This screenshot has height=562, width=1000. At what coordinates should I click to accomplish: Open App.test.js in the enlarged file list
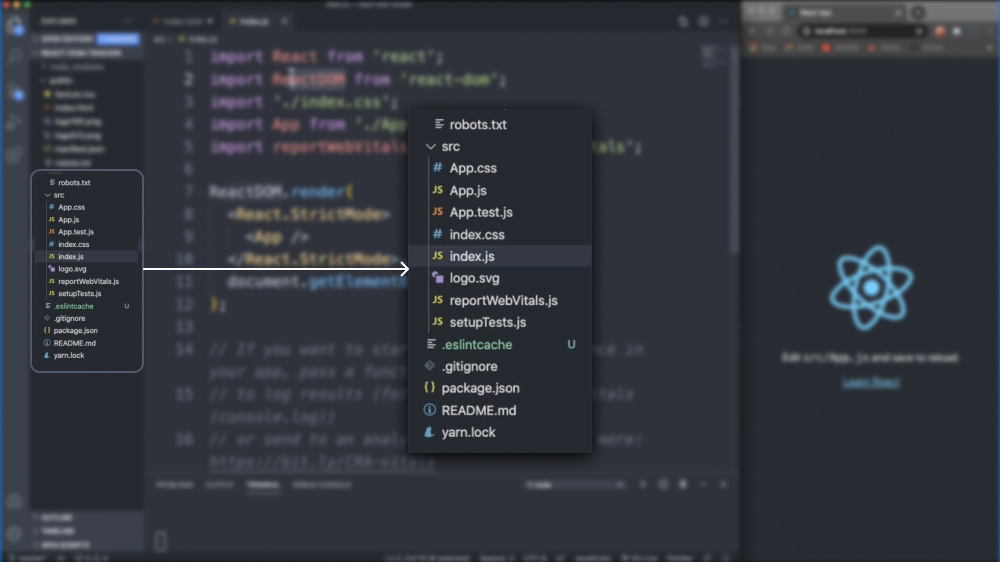pos(480,213)
